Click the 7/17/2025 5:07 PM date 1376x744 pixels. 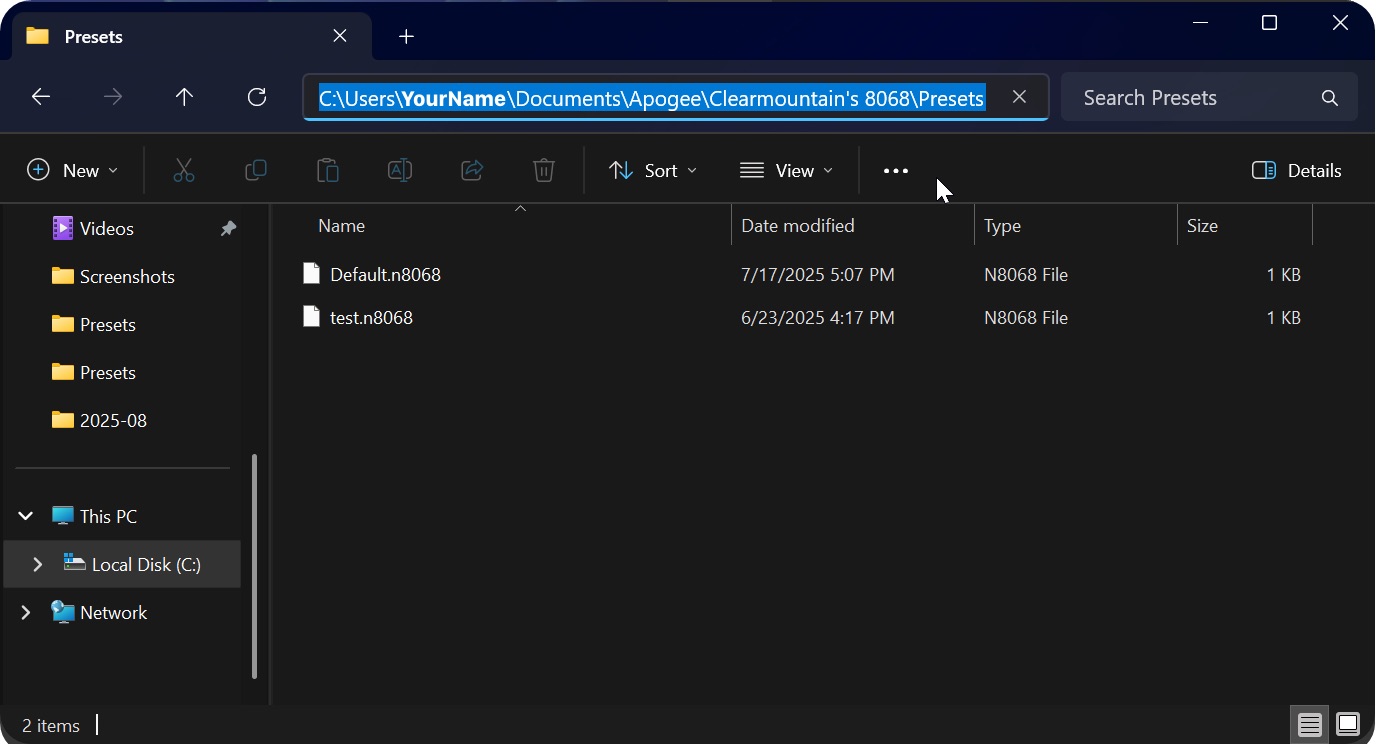click(x=818, y=275)
